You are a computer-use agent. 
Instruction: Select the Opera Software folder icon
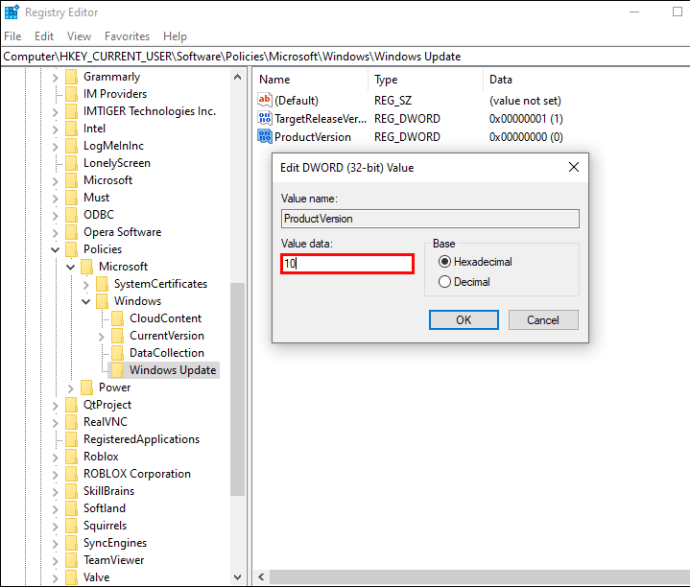pos(71,232)
